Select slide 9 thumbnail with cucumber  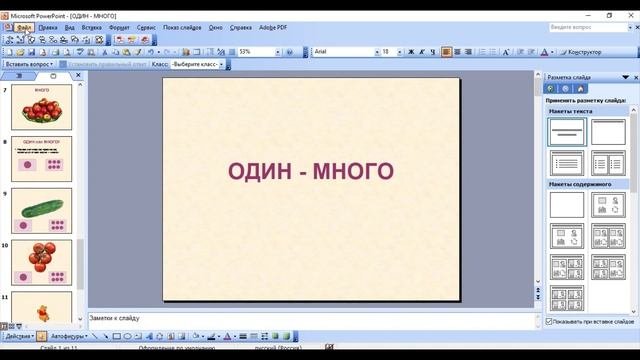[41, 211]
